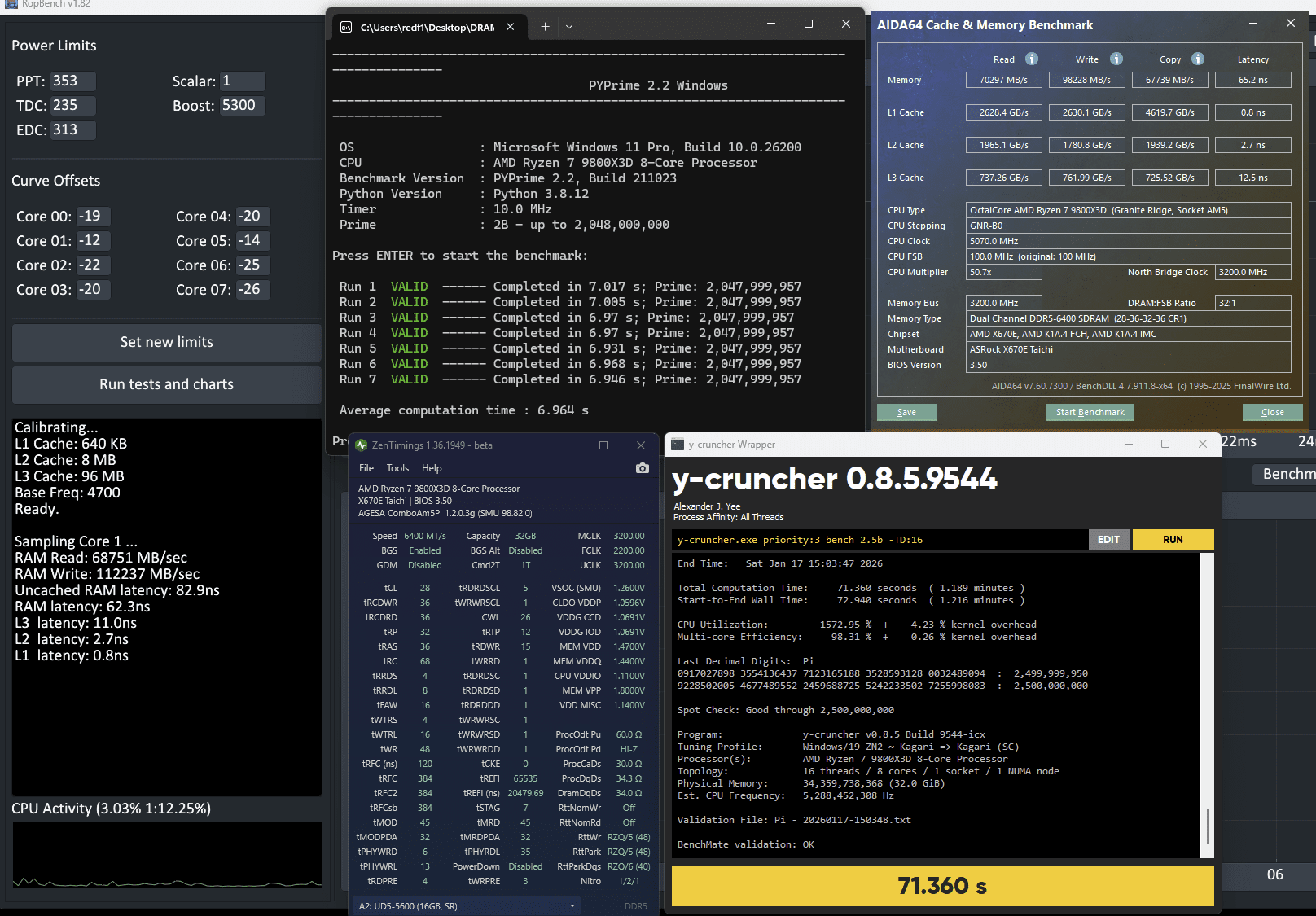This screenshot has height=916, width=1316.
Task: Click the MEM VDD value 1.4700V in ZenTimings
Action: (x=629, y=646)
